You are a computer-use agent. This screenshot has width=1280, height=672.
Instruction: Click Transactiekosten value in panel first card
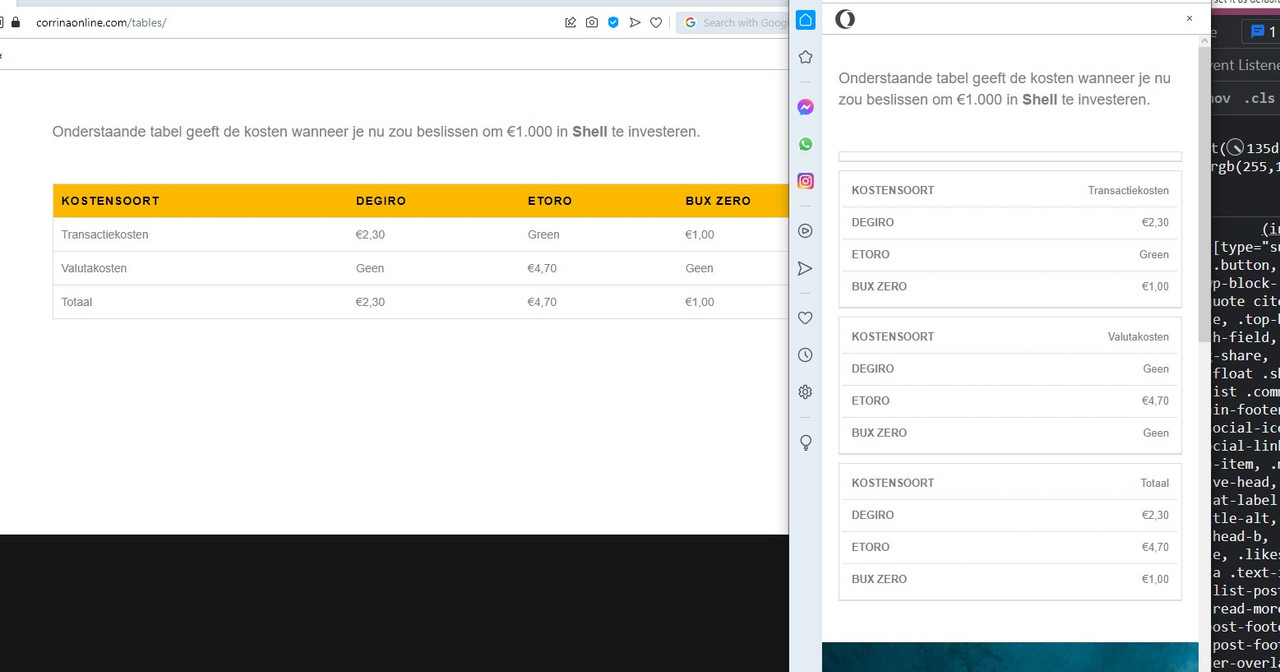pyautogui.click(x=1128, y=190)
